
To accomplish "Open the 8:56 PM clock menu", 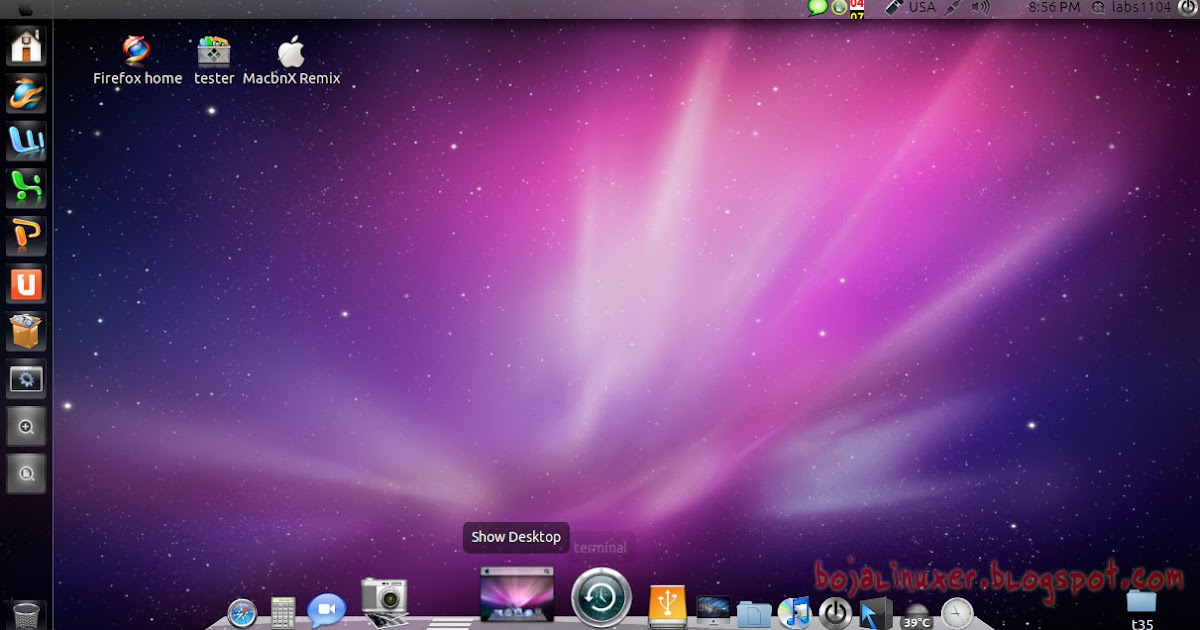I will (1054, 7).
